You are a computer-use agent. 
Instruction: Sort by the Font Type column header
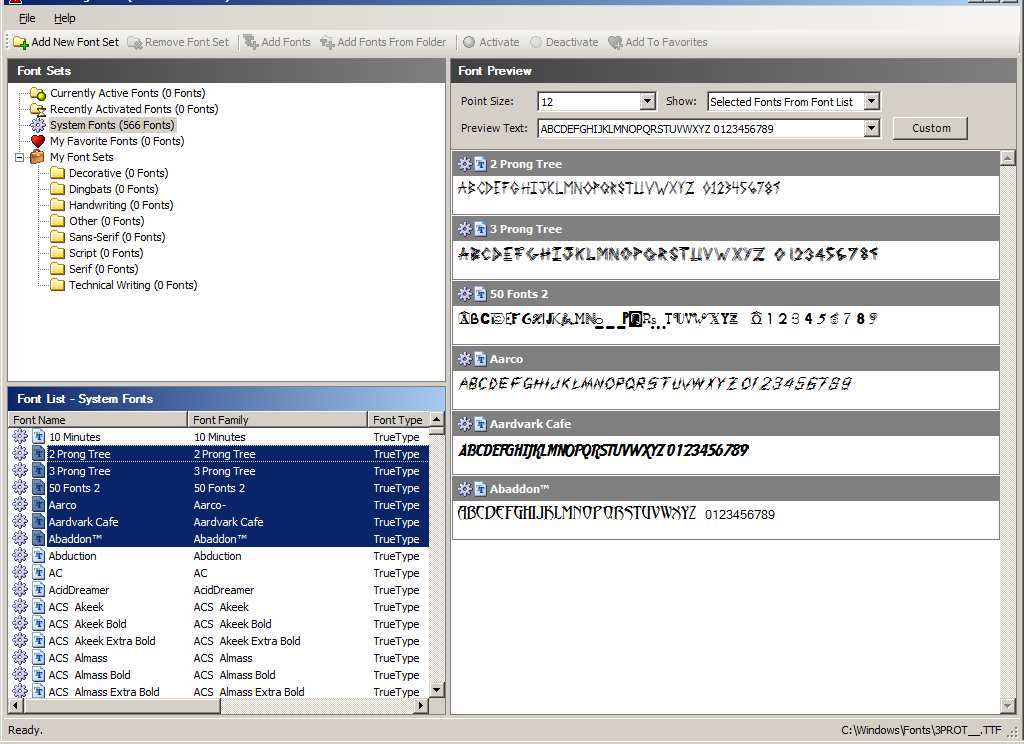point(398,420)
